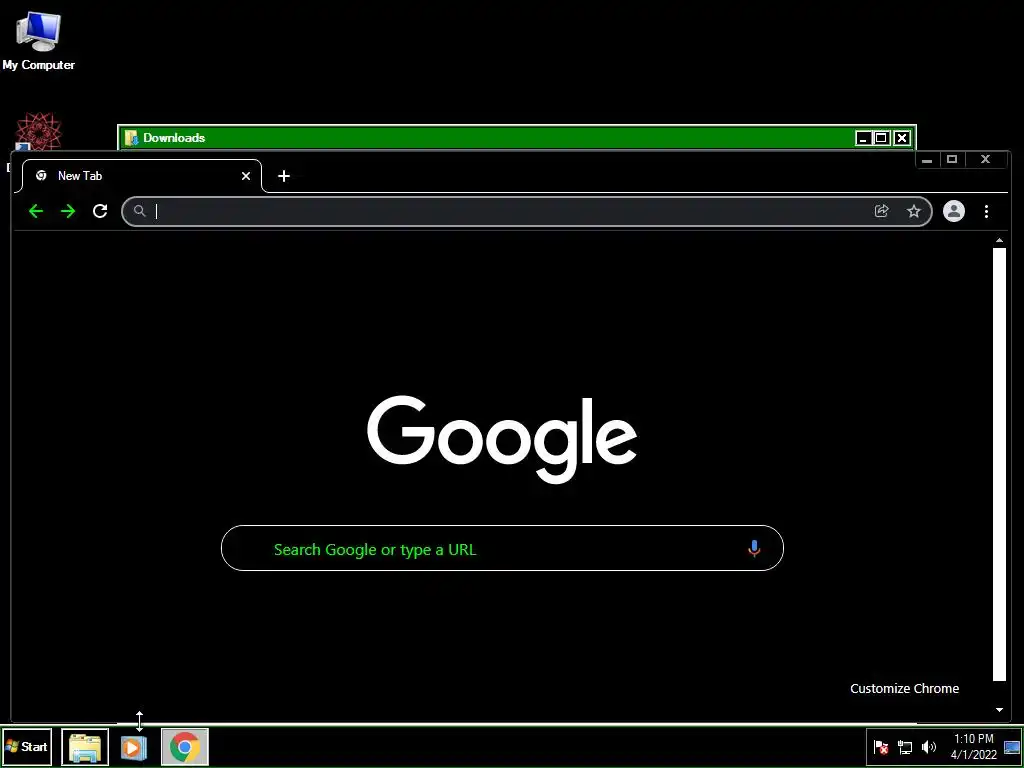This screenshot has height=768, width=1024.
Task: Open Customize Chrome
Action: pos(904,688)
